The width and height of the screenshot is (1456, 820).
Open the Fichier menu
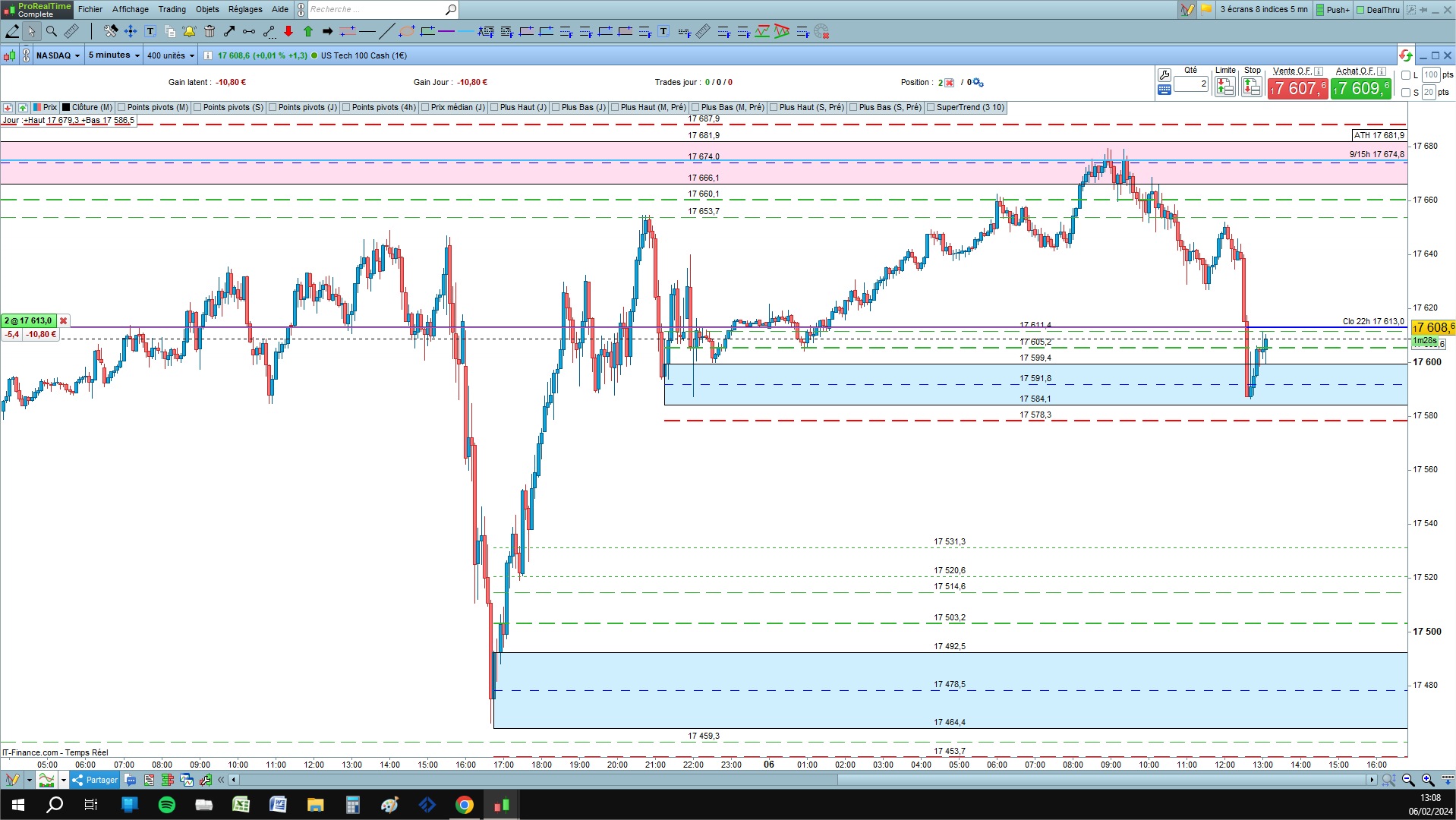click(x=90, y=10)
